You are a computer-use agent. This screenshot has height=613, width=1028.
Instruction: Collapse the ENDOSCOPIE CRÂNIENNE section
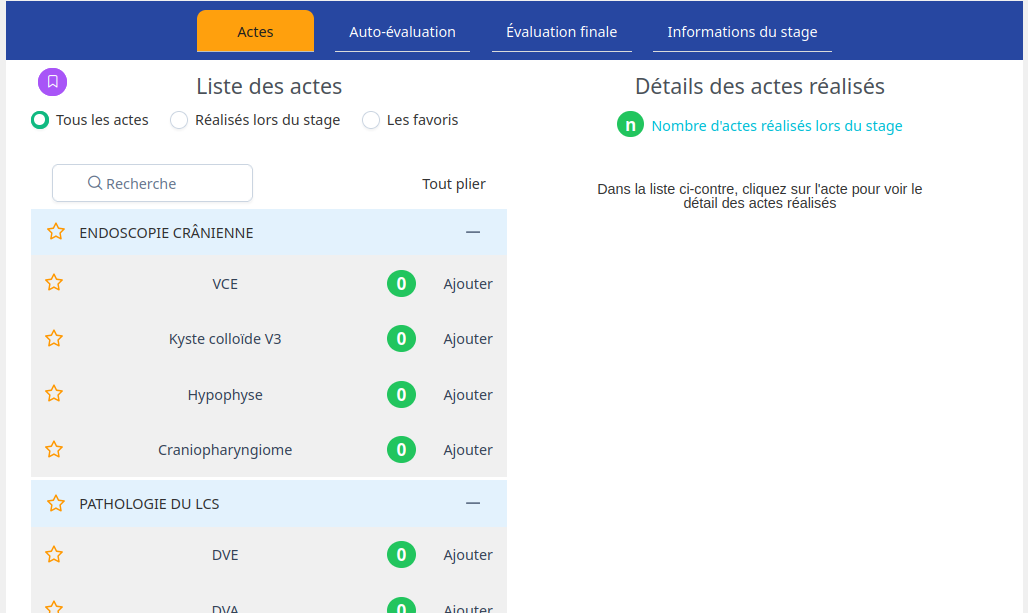473,232
